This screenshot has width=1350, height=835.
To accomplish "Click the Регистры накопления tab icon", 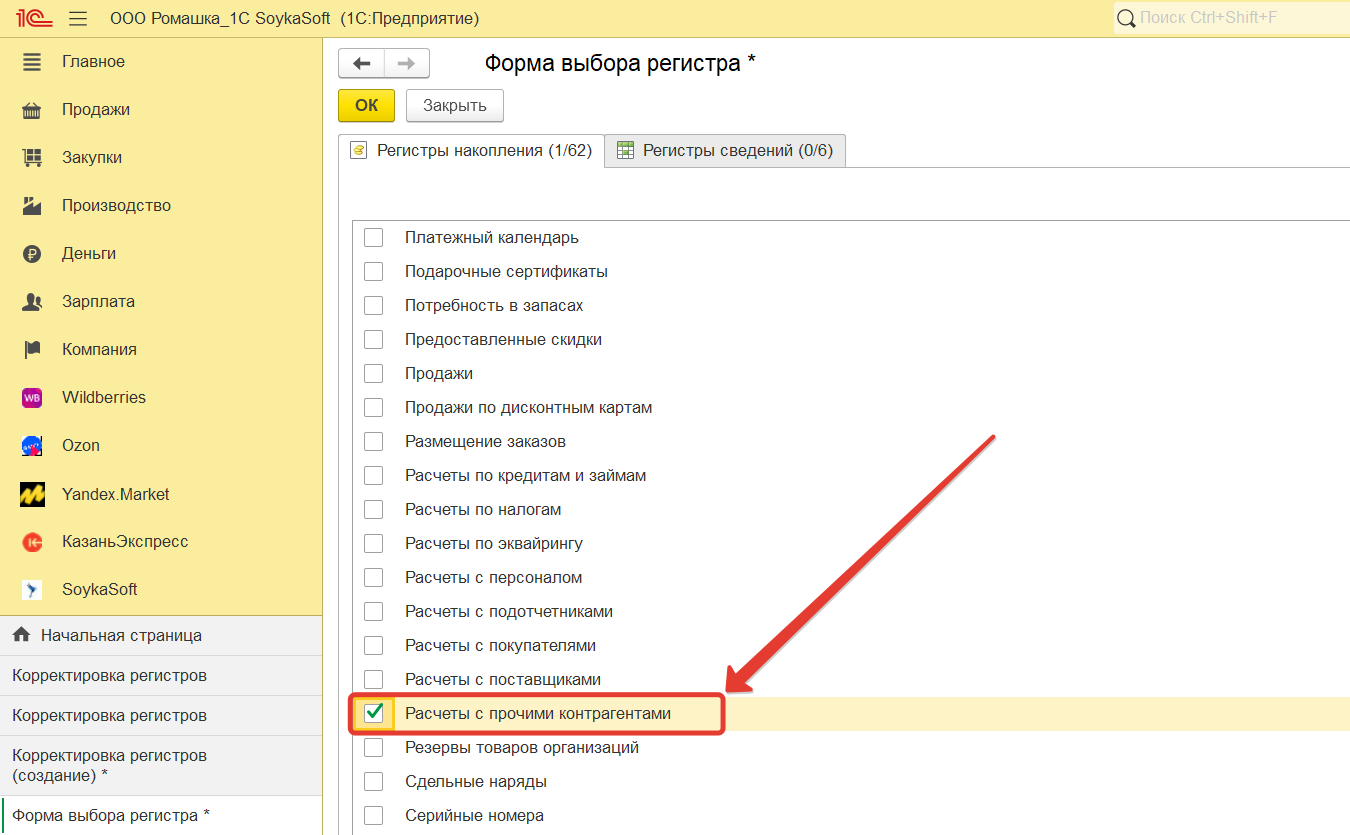I will pos(358,151).
